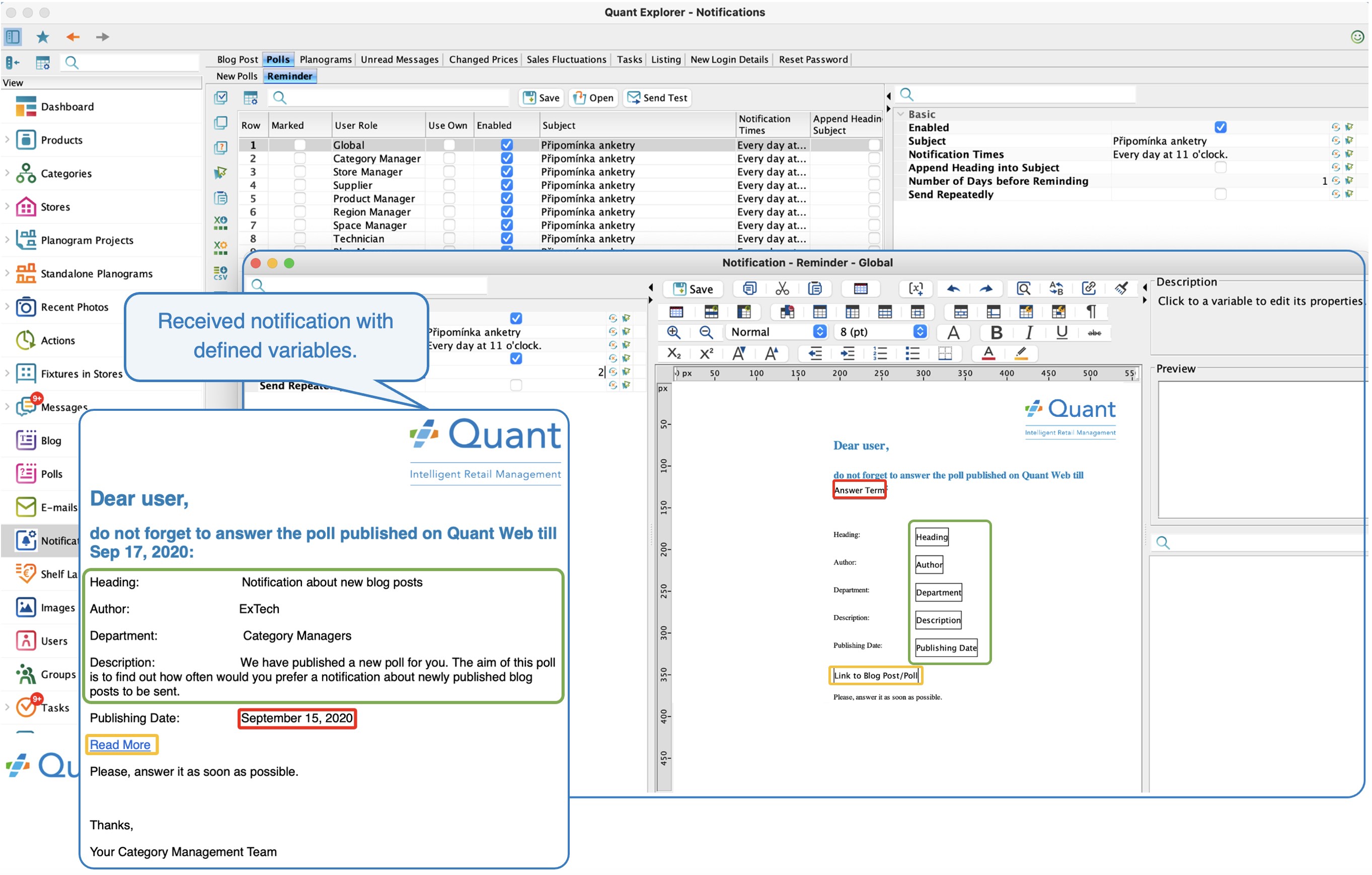Insert a hyperlink using the link icon
Viewport: 1372px width, 875px height.
tap(1089, 289)
